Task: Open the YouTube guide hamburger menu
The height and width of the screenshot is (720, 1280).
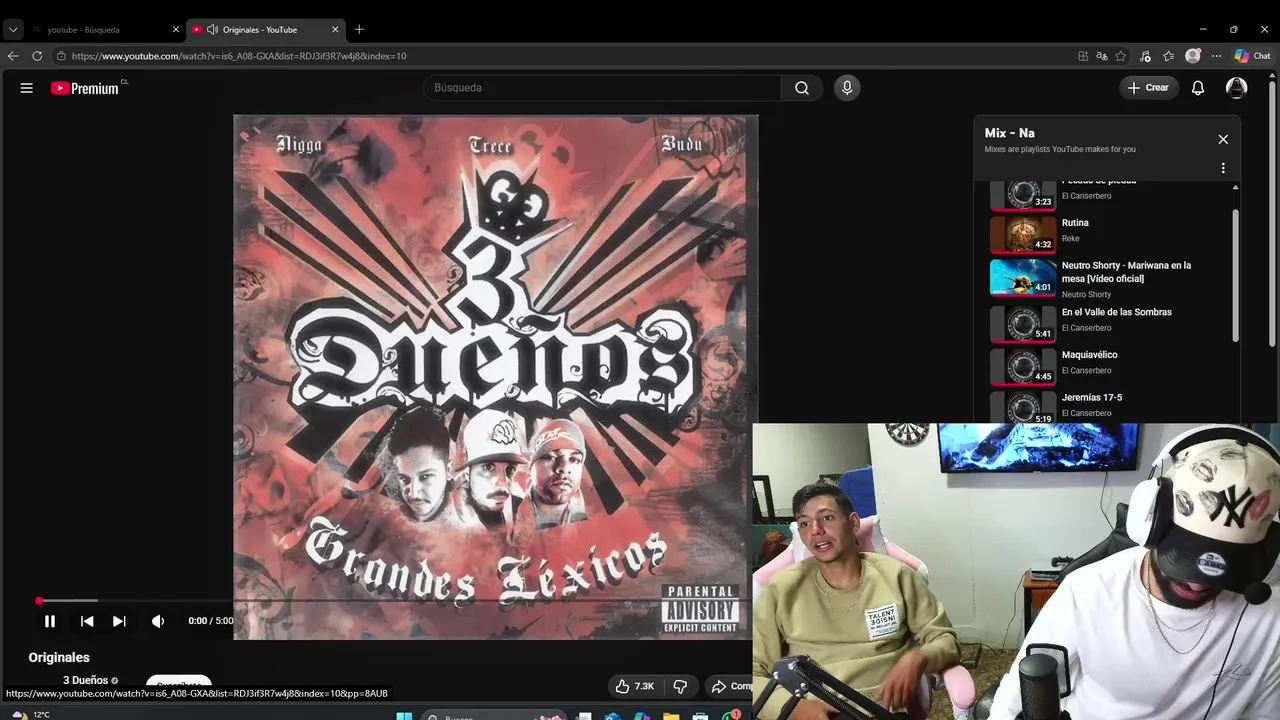Action: pos(27,88)
